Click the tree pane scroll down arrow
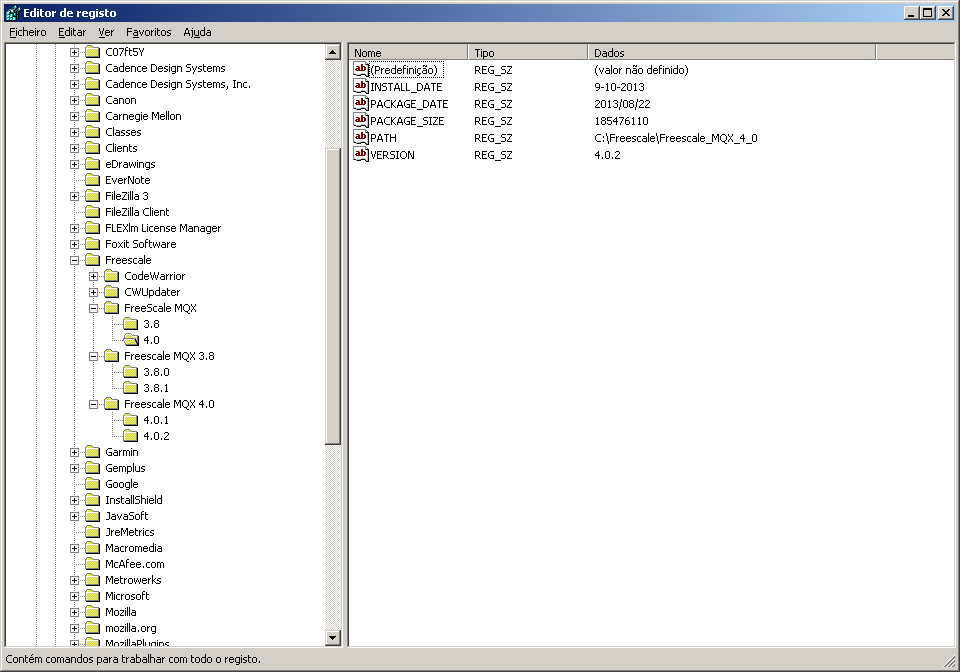This screenshot has height=672, width=960. point(332,638)
